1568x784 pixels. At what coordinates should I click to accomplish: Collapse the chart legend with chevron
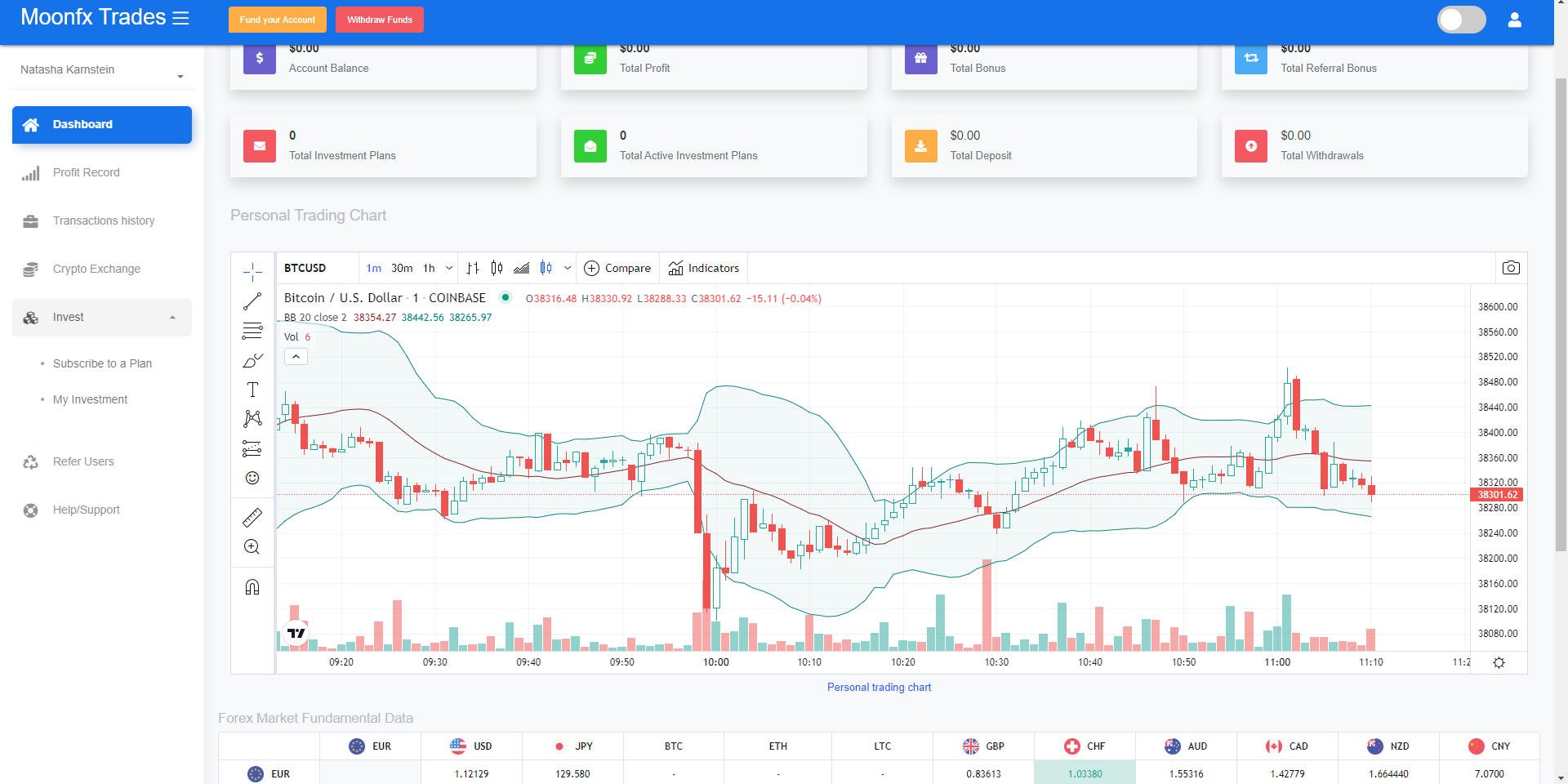coord(296,356)
